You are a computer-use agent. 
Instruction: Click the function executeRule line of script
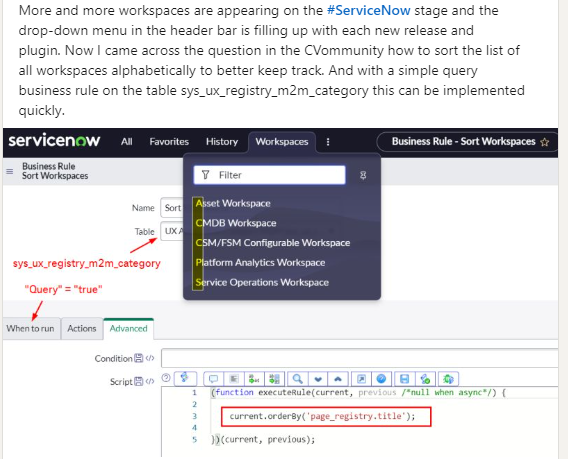click(x=358, y=392)
